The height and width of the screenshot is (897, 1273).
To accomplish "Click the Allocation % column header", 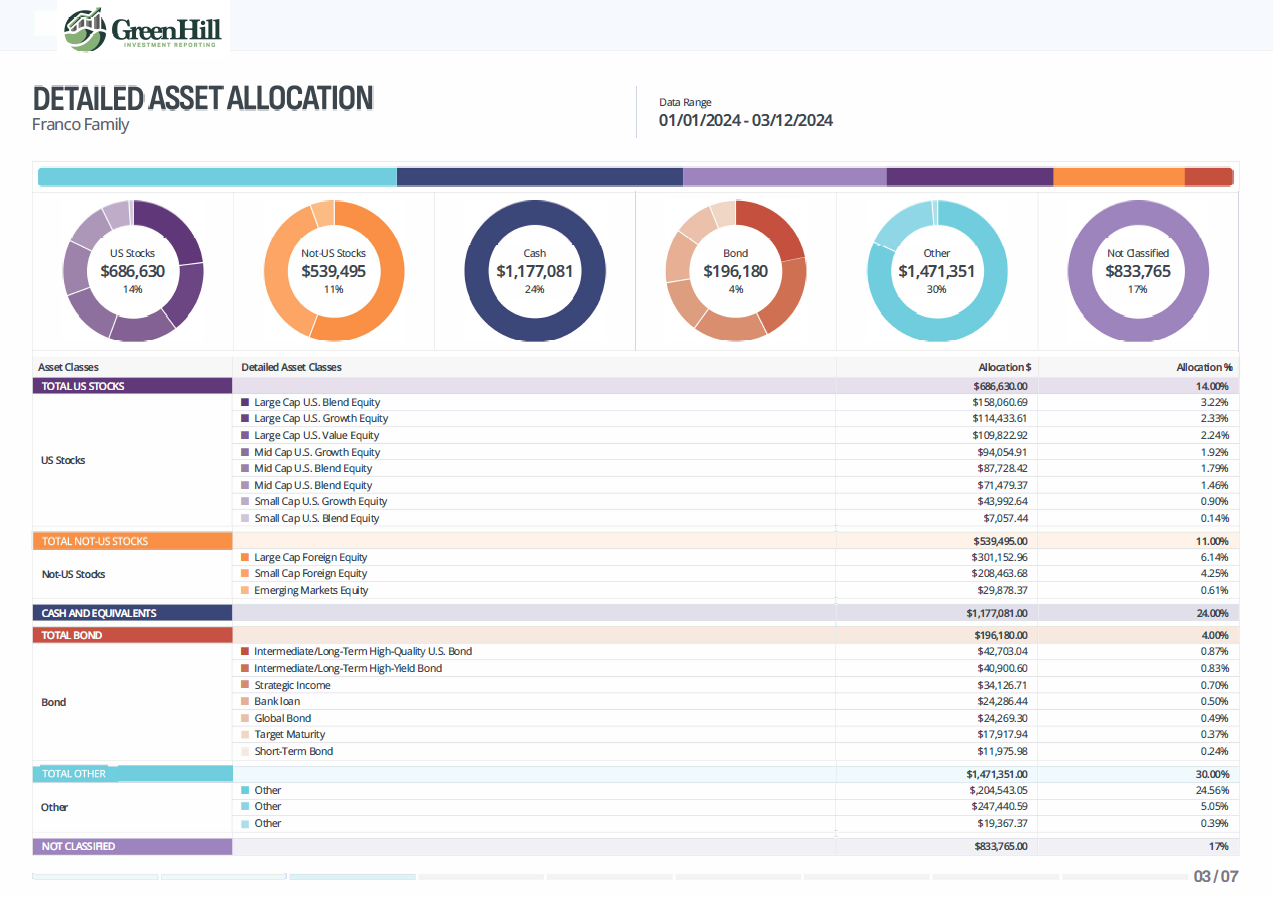I will tap(1205, 367).
